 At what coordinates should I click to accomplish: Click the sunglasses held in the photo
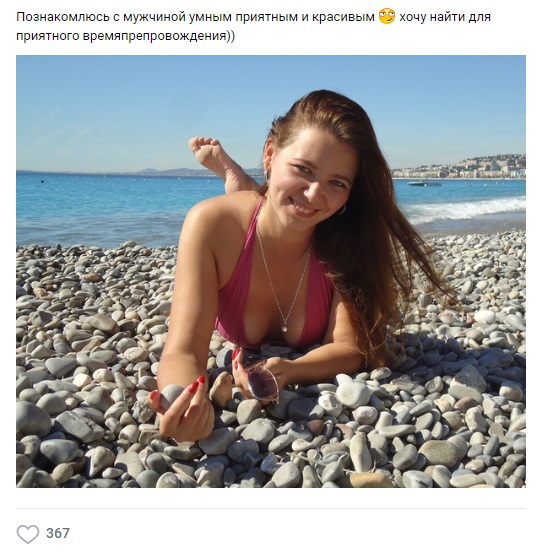262,382
